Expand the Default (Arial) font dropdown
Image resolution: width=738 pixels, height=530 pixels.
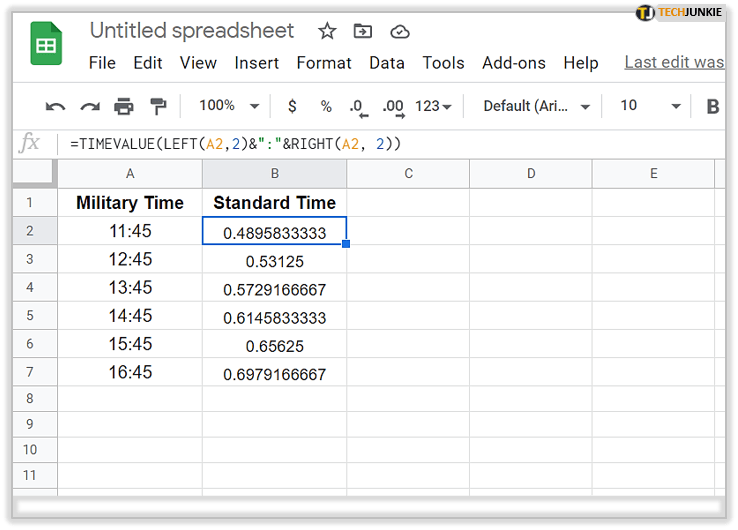point(536,106)
